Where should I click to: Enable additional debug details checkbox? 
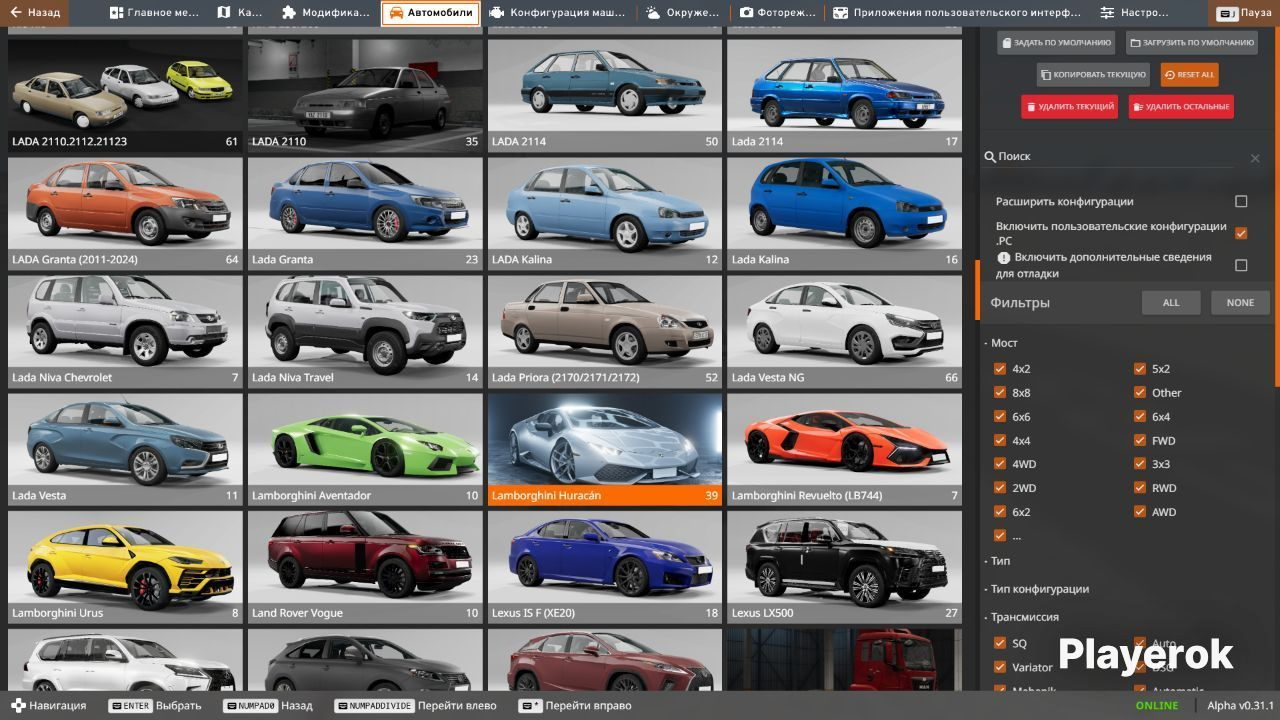pos(1241,266)
